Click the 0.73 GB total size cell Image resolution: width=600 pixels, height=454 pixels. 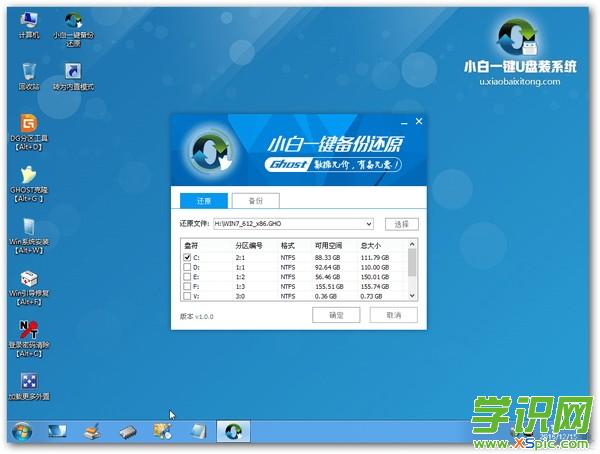(371, 296)
